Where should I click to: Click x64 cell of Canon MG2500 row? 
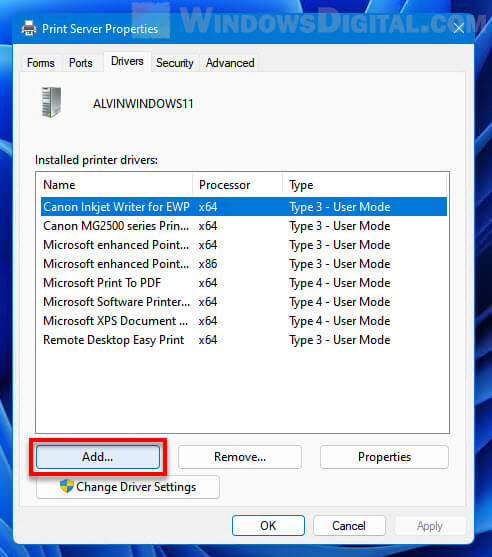tap(208, 226)
